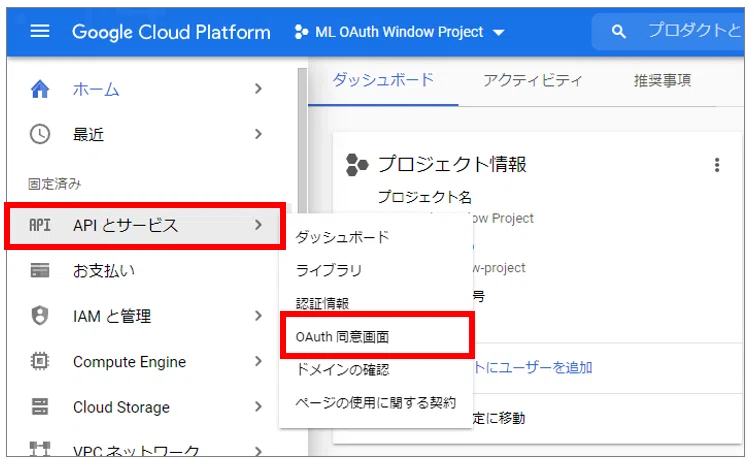755x467 pixels.
Task: Open the hamburger navigation menu
Action: pyautogui.click(x=39, y=32)
